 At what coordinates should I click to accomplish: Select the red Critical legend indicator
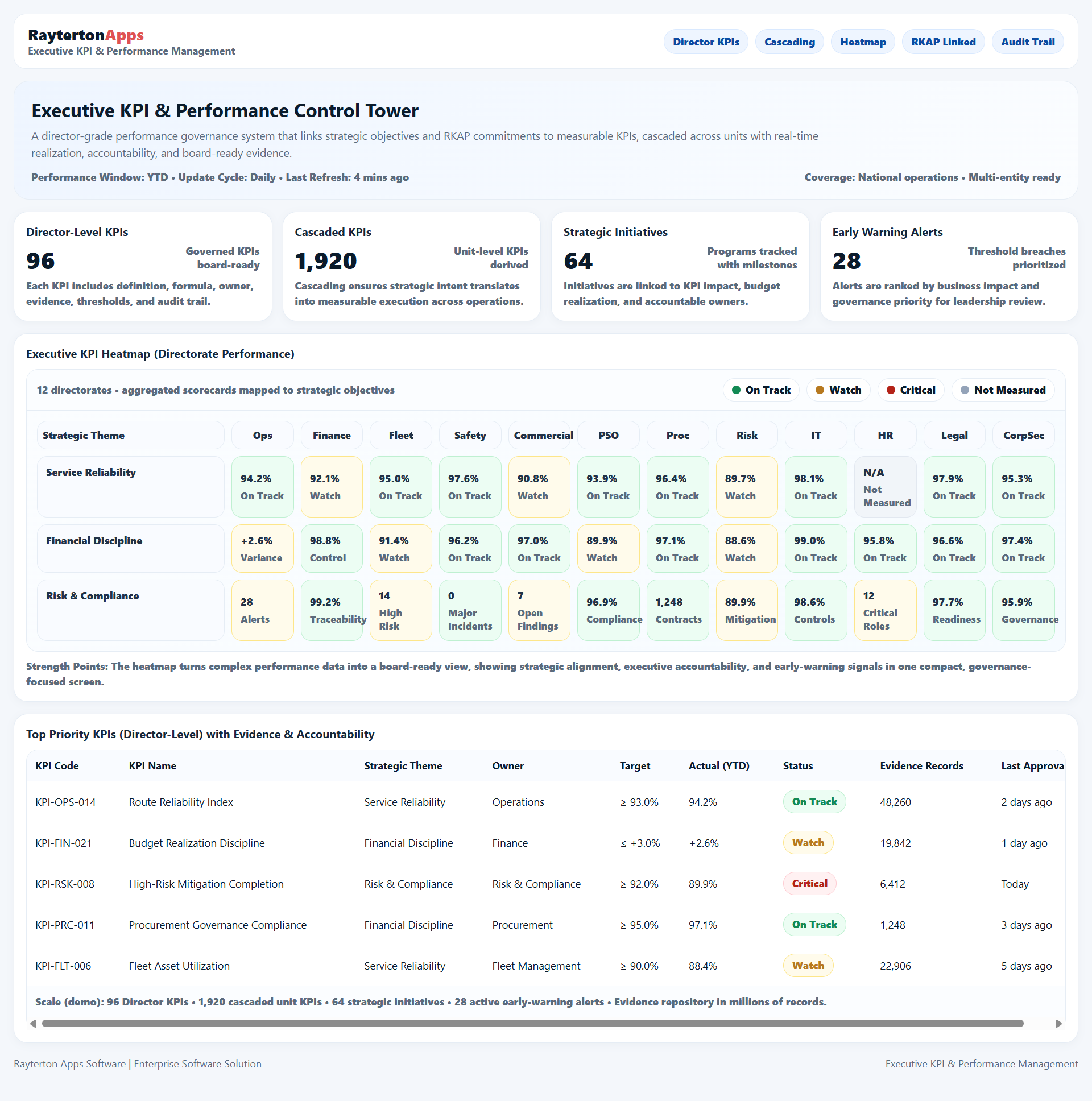890,390
